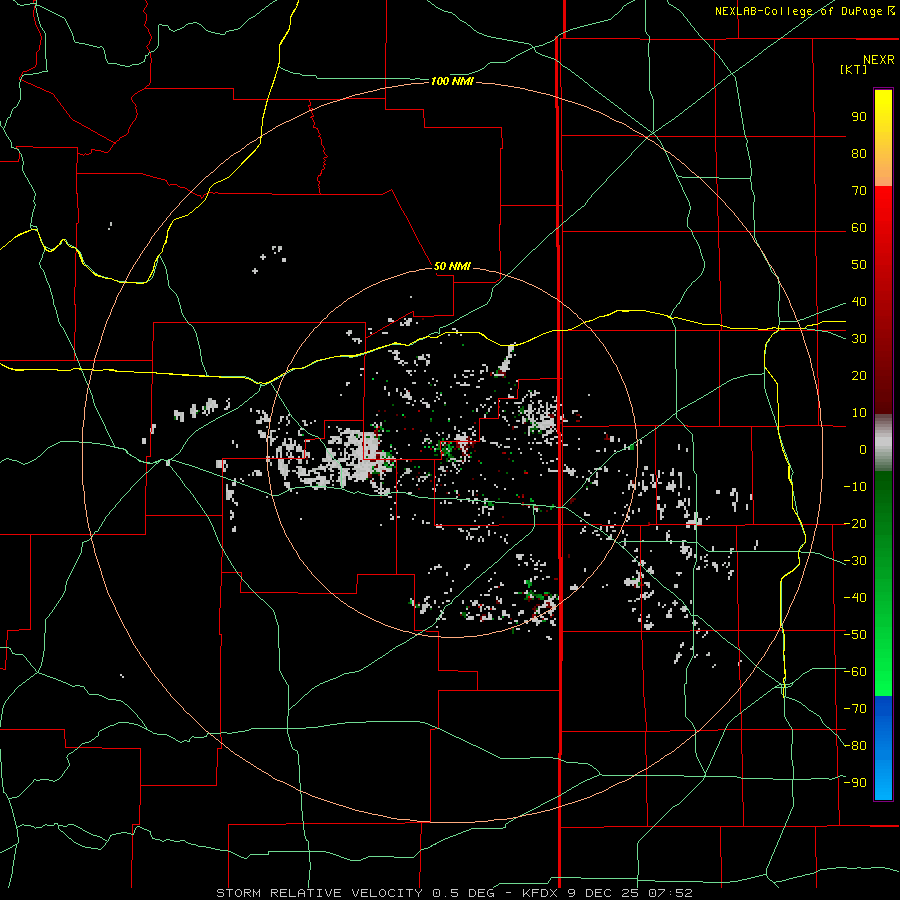Click the positive 40 value on velocity scale

(859, 301)
